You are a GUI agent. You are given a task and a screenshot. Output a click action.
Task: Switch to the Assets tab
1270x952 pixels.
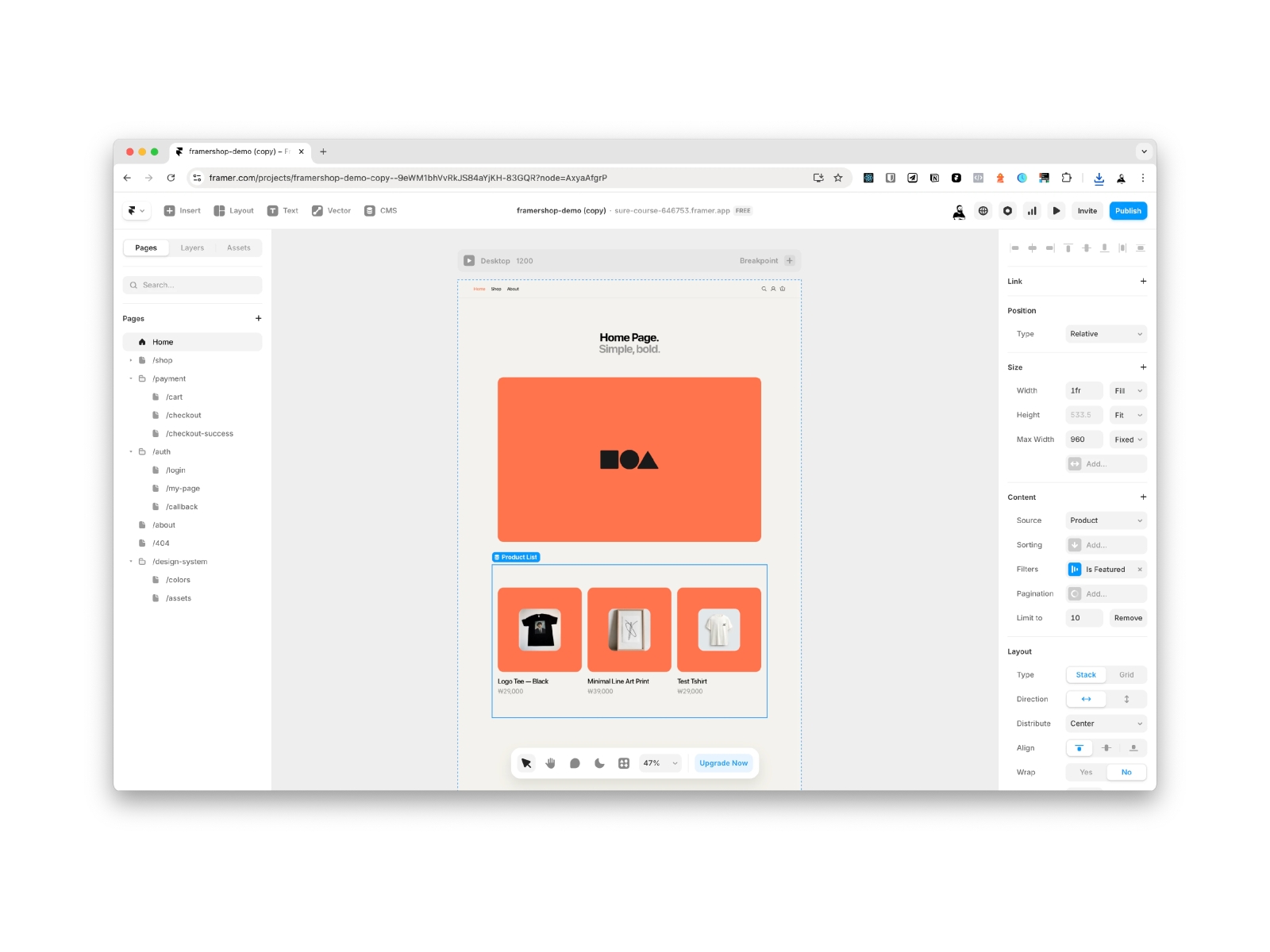point(238,248)
